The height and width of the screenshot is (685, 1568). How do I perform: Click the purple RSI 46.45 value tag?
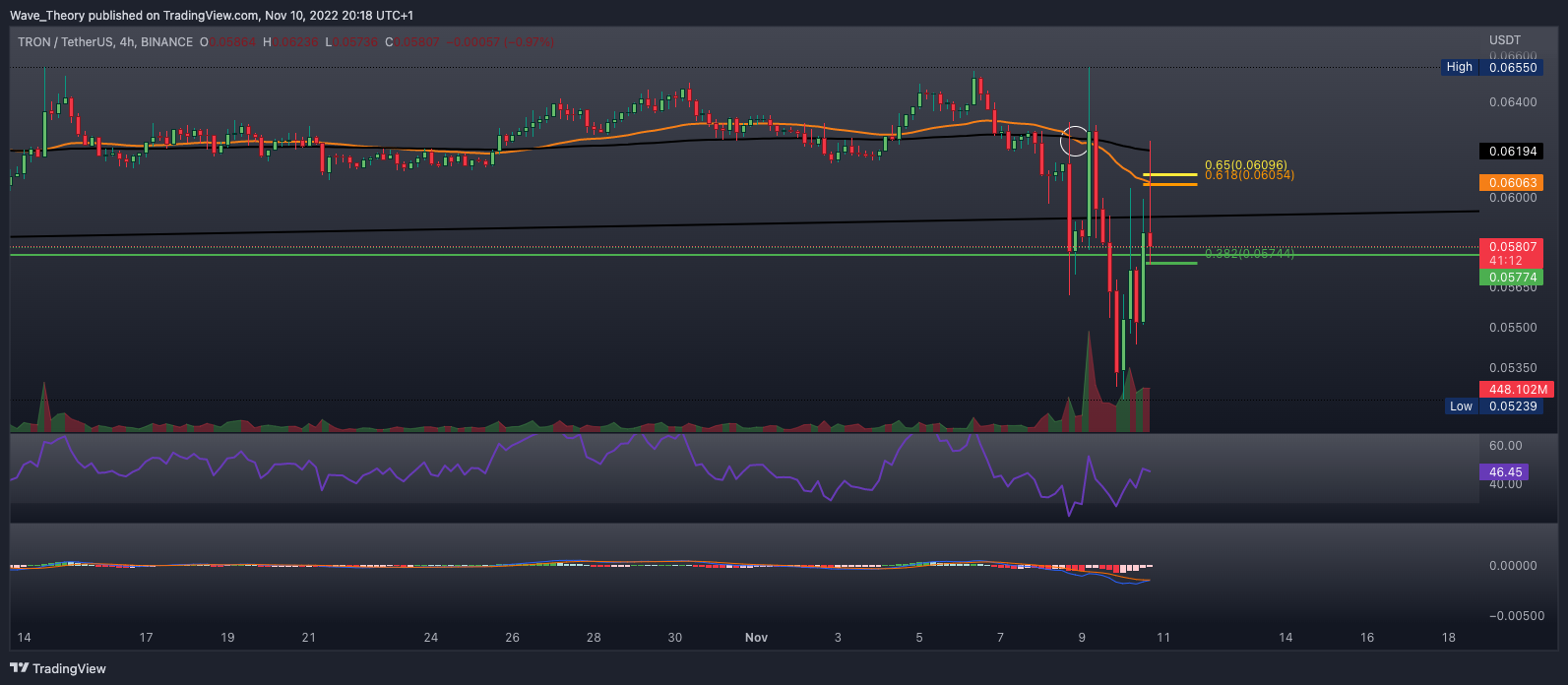(x=1506, y=472)
